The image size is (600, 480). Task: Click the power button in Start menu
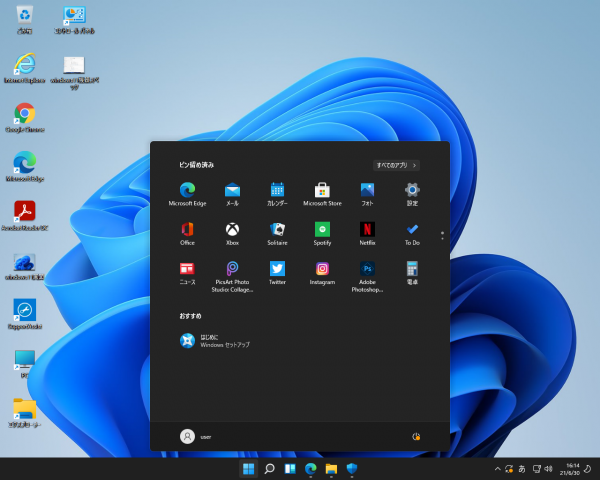click(x=416, y=437)
